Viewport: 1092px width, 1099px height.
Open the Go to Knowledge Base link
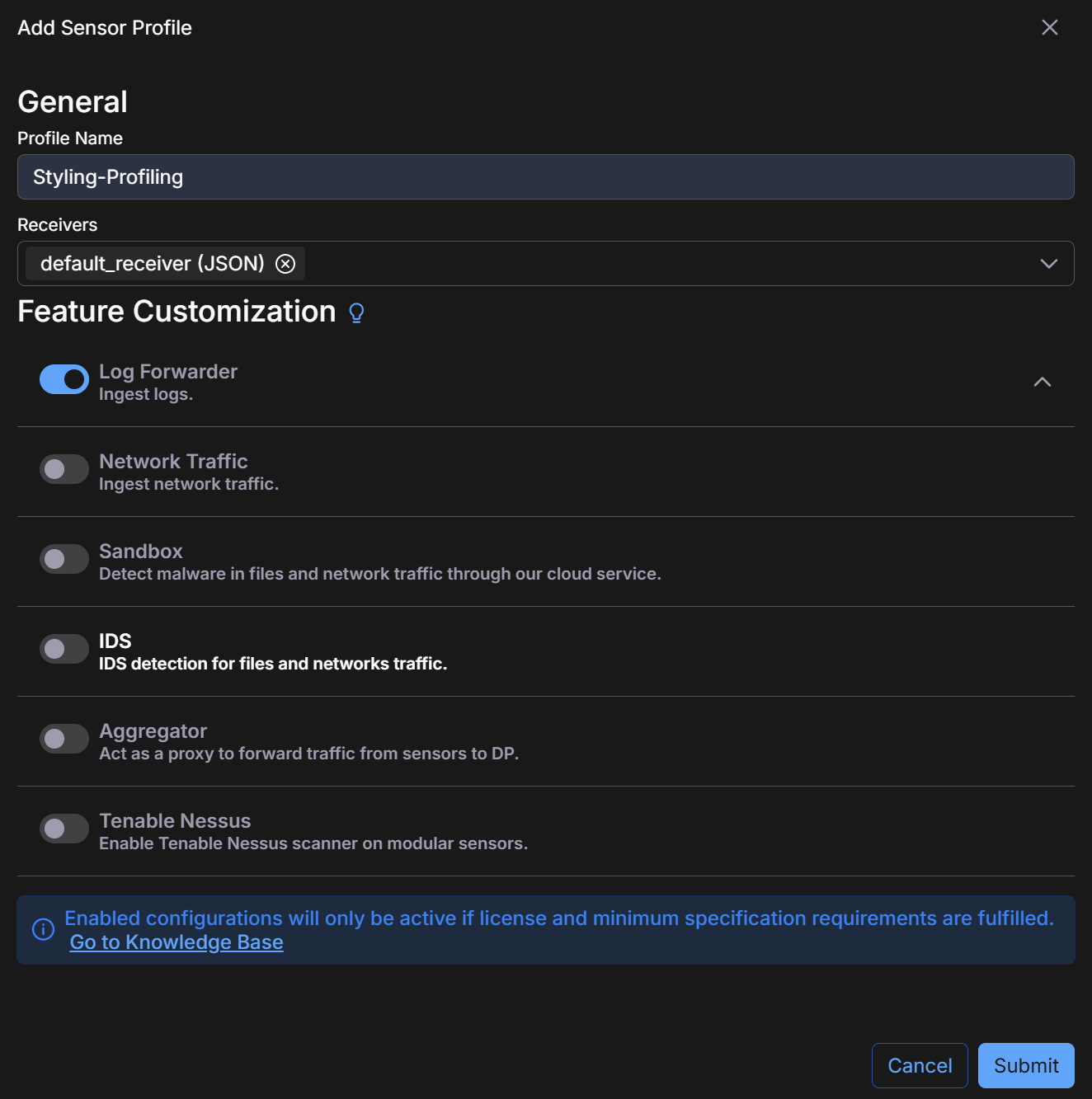[x=177, y=942]
